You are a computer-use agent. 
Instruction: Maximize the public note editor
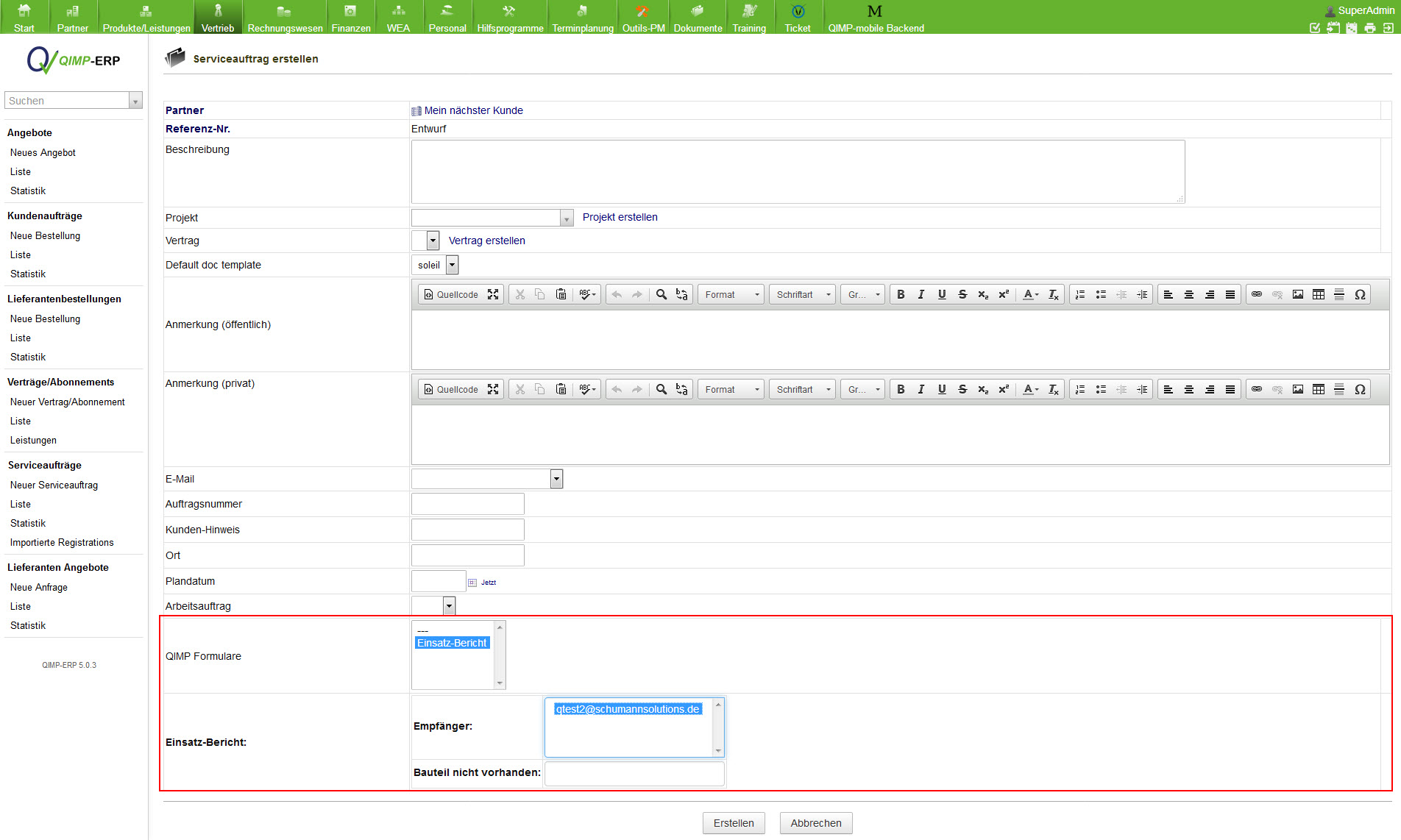493,294
